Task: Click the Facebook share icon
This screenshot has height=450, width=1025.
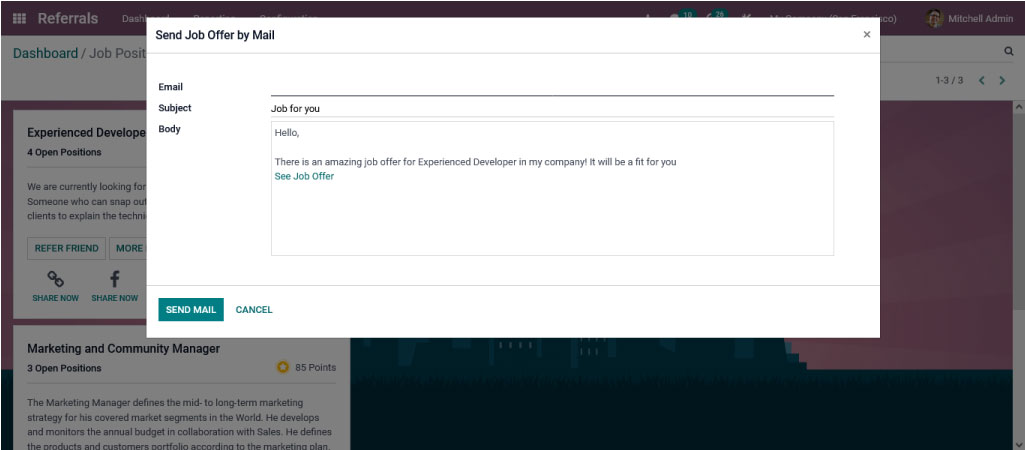Action: 114,279
